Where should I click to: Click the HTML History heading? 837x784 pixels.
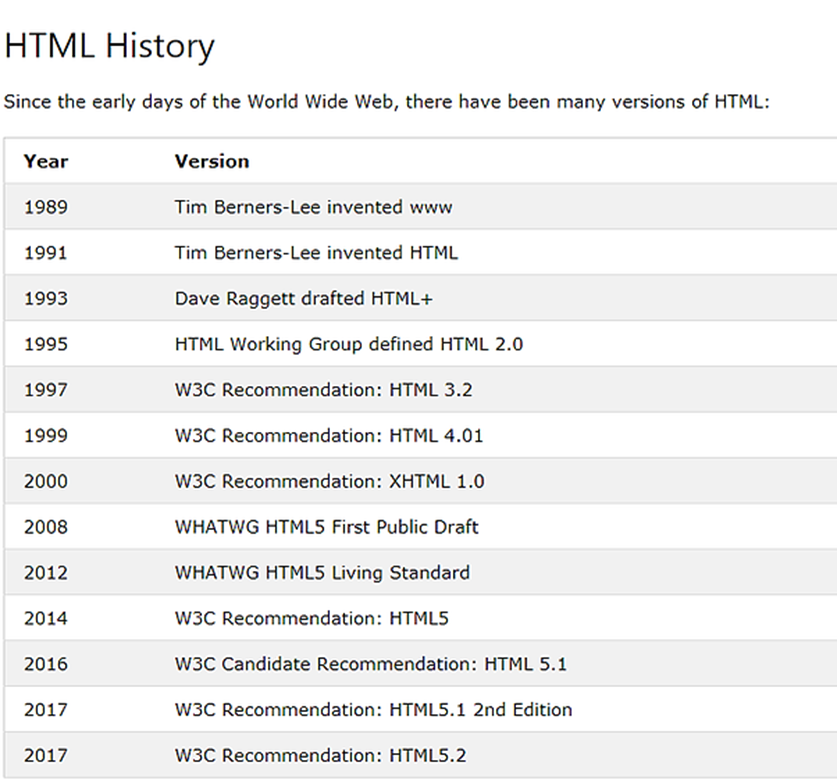(x=109, y=46)
